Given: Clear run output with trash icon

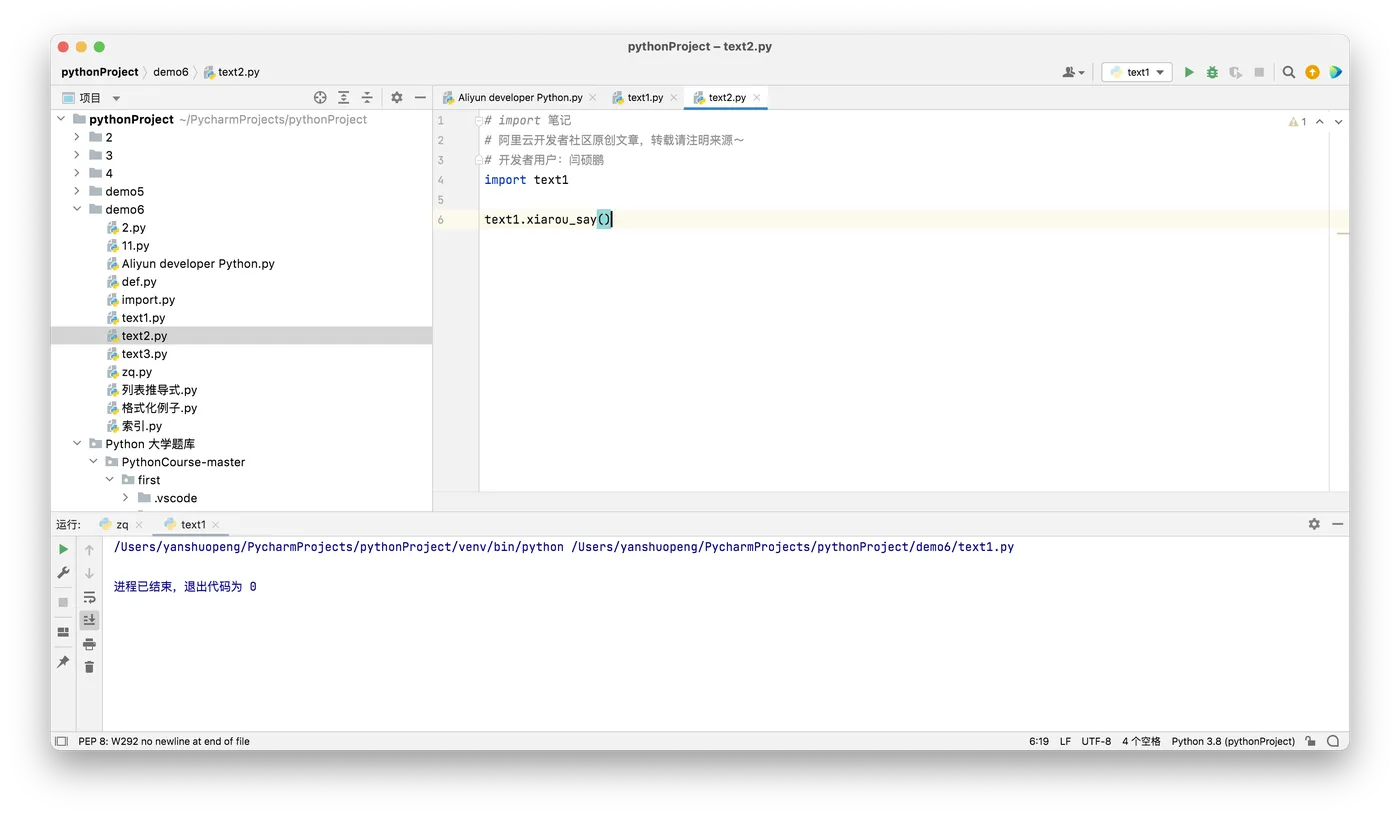Looking at the screenshot, I should click(x=89, y=667).
